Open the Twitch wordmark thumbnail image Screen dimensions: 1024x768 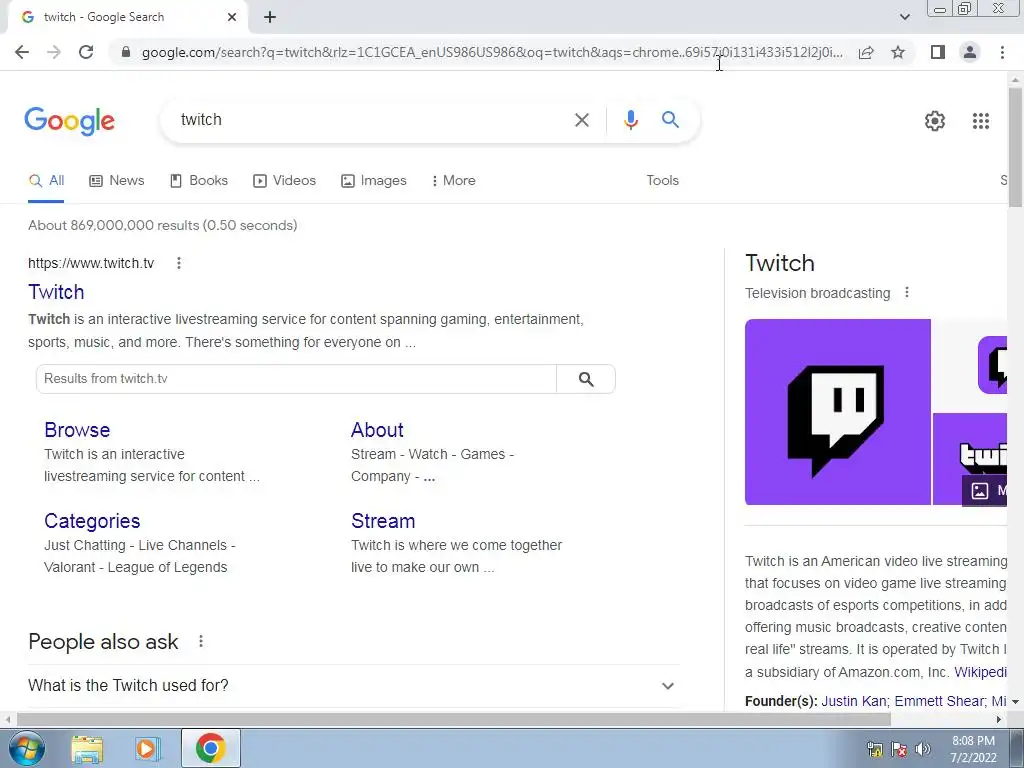click(970, 459)
